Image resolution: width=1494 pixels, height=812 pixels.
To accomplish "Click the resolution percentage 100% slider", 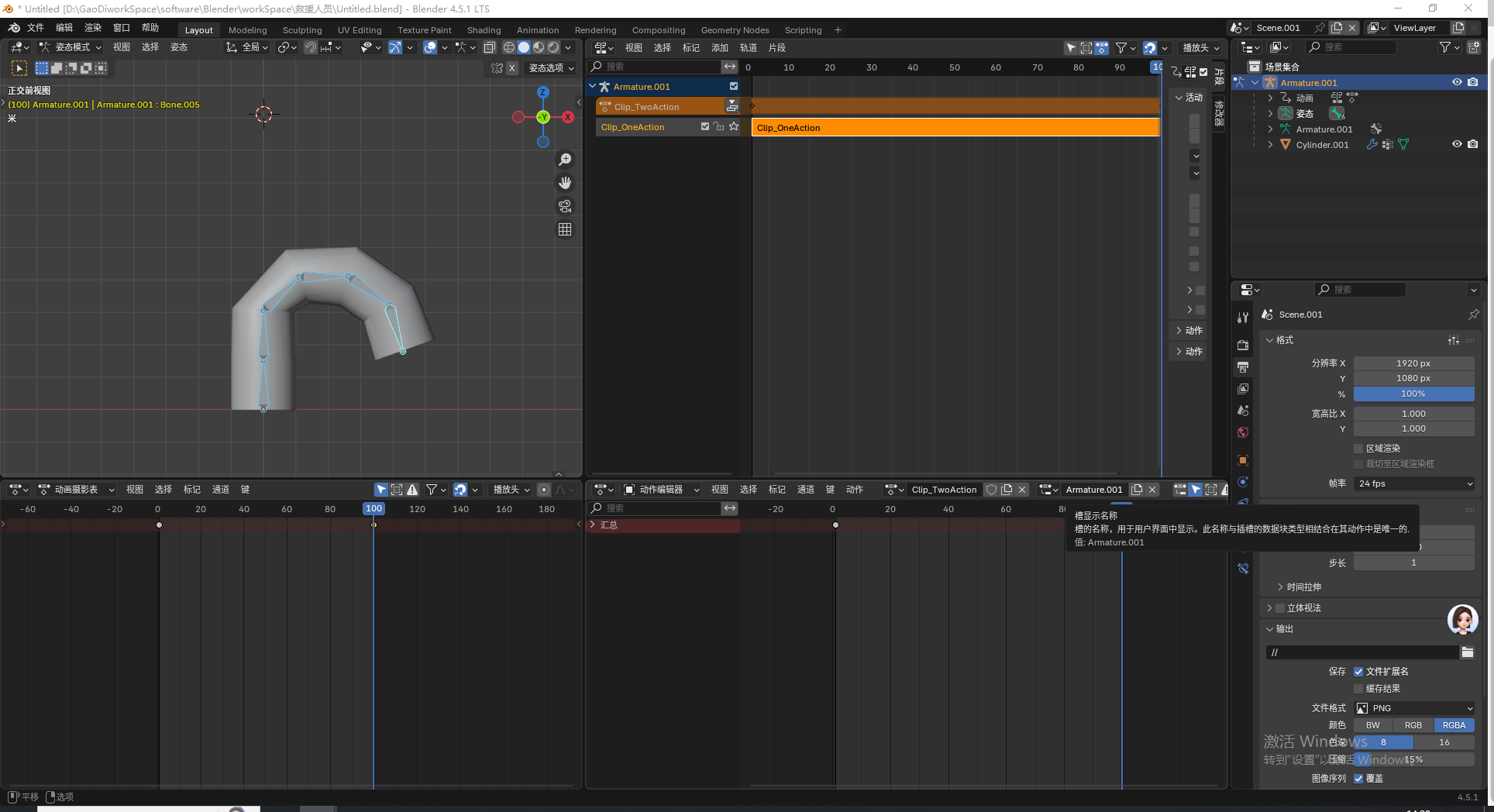I will pyautogui.click(x=1413, y=394).
